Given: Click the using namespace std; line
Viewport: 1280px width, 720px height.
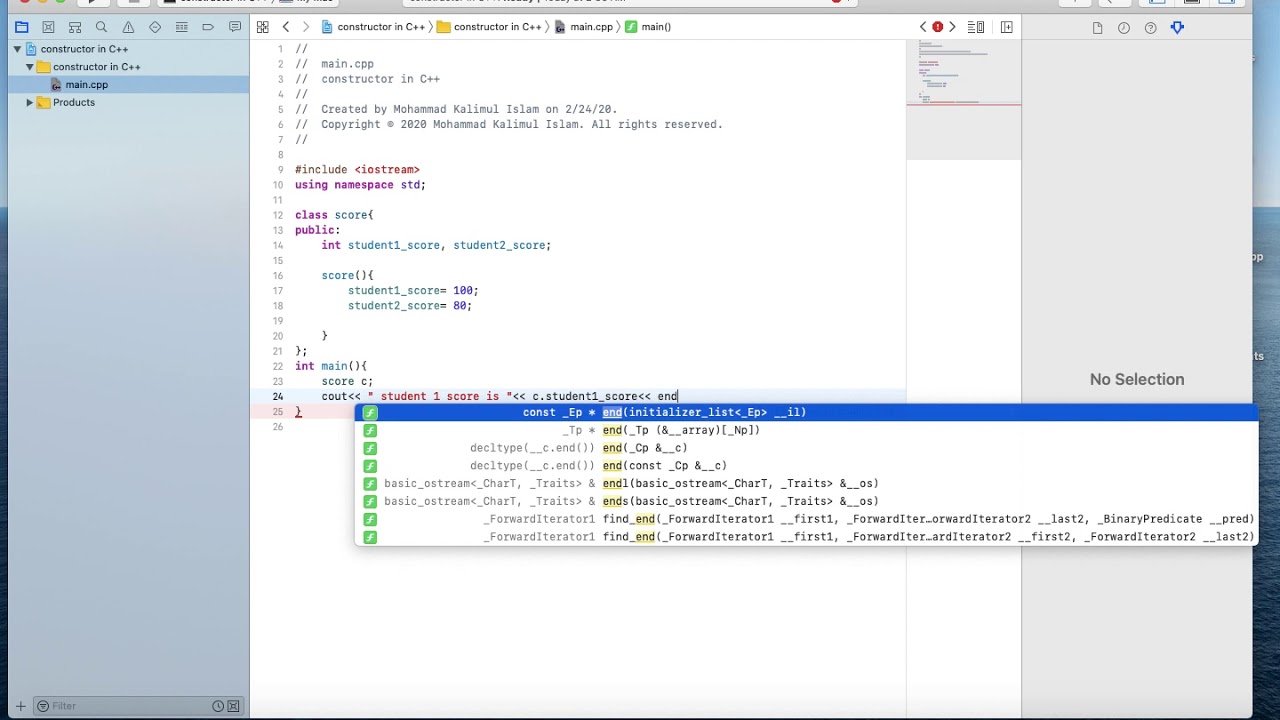Looking at the screenshot, I should coord(360,185).
